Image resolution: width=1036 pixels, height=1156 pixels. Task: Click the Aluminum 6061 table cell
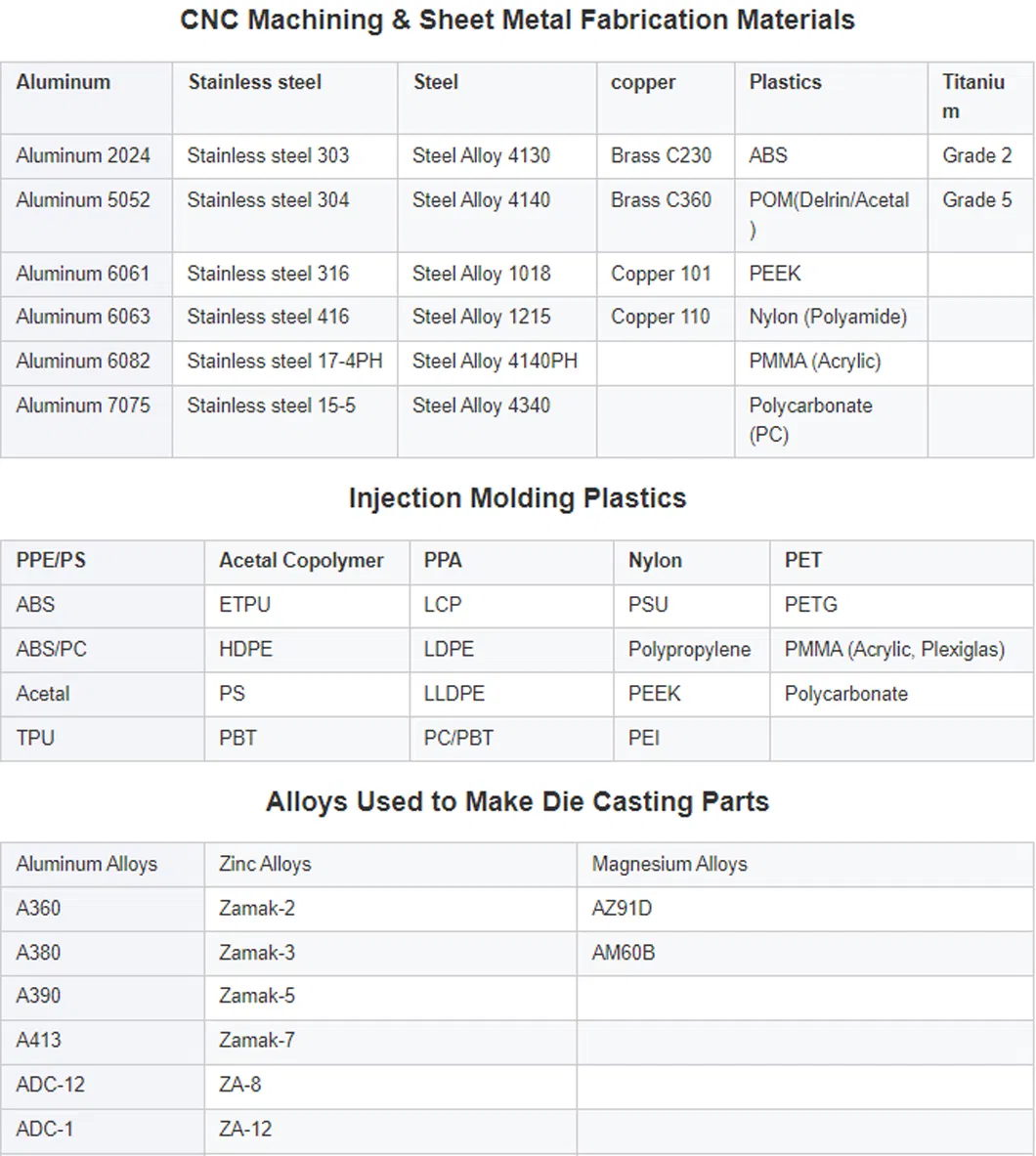coord(83,274)
